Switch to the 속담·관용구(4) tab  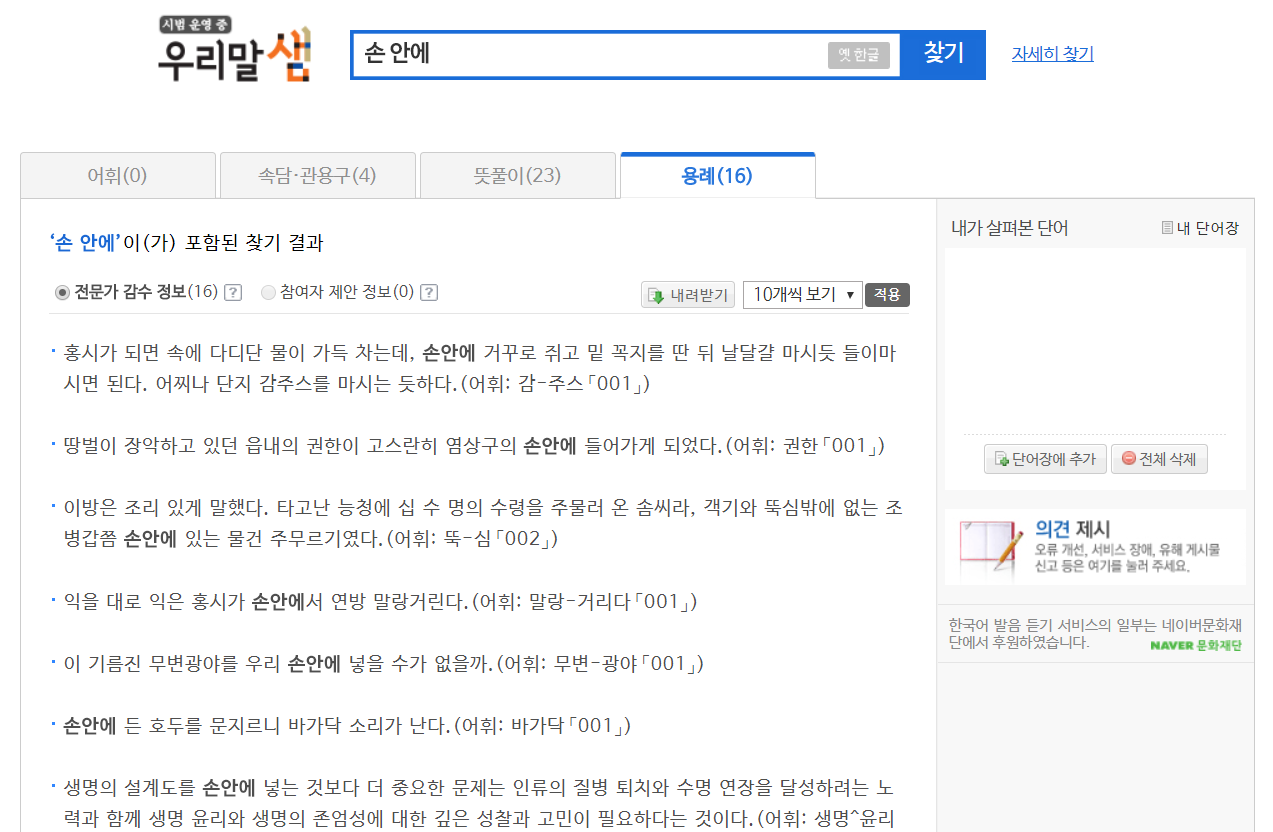coord(317,175)
